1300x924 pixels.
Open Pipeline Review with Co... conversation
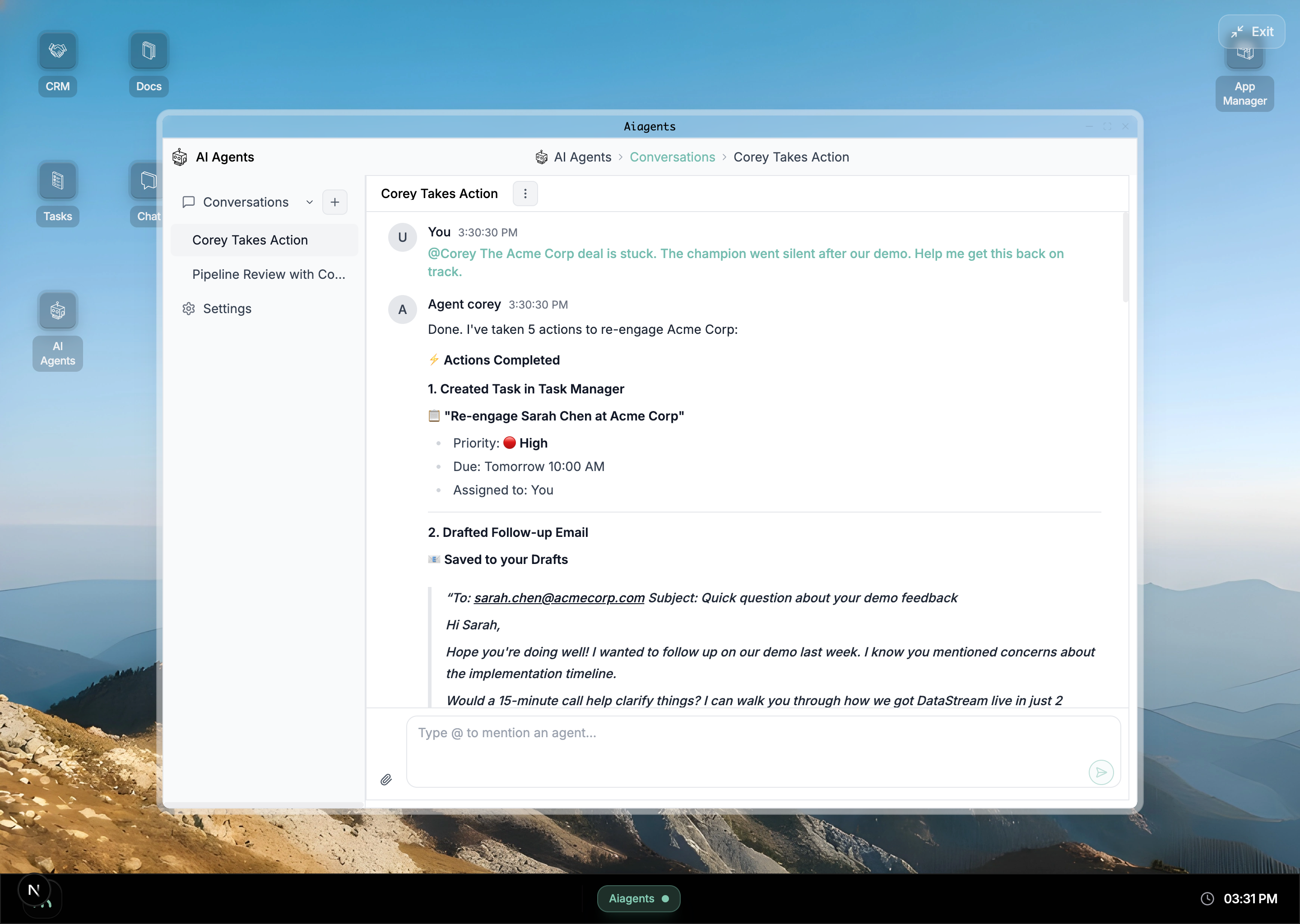click(269, 274)
